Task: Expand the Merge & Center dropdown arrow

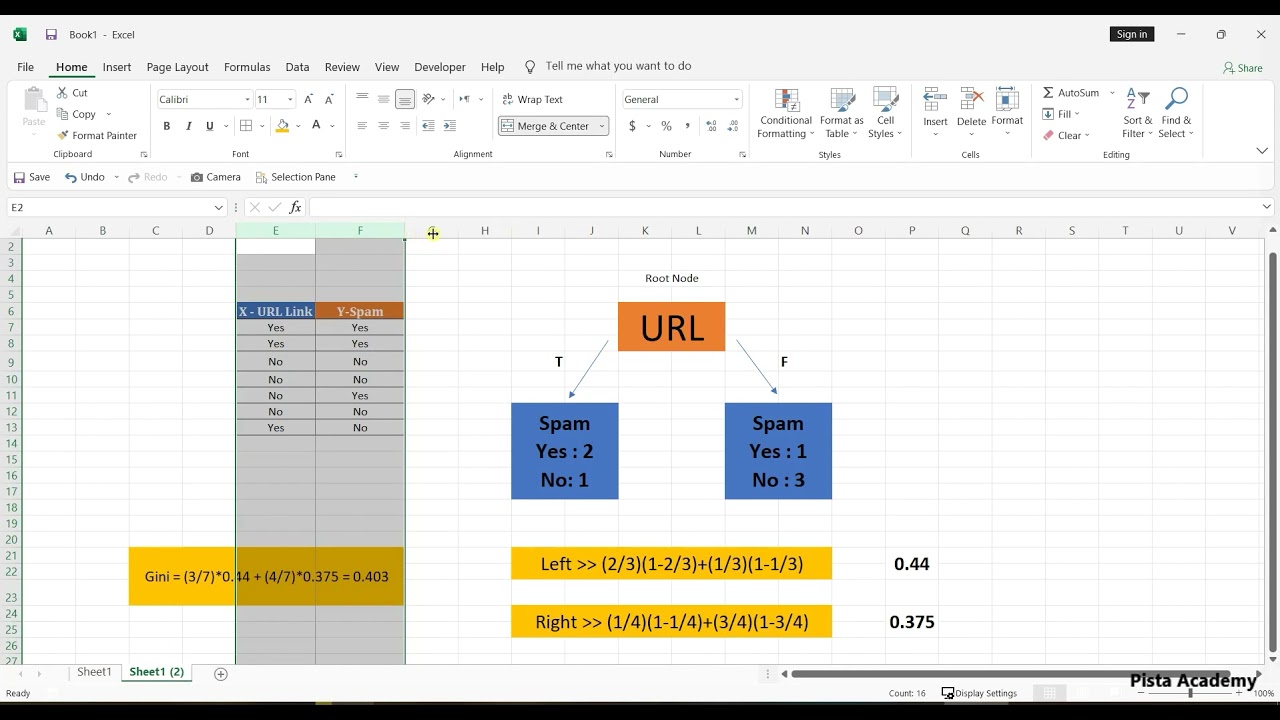Action: [x=602, y=126]
